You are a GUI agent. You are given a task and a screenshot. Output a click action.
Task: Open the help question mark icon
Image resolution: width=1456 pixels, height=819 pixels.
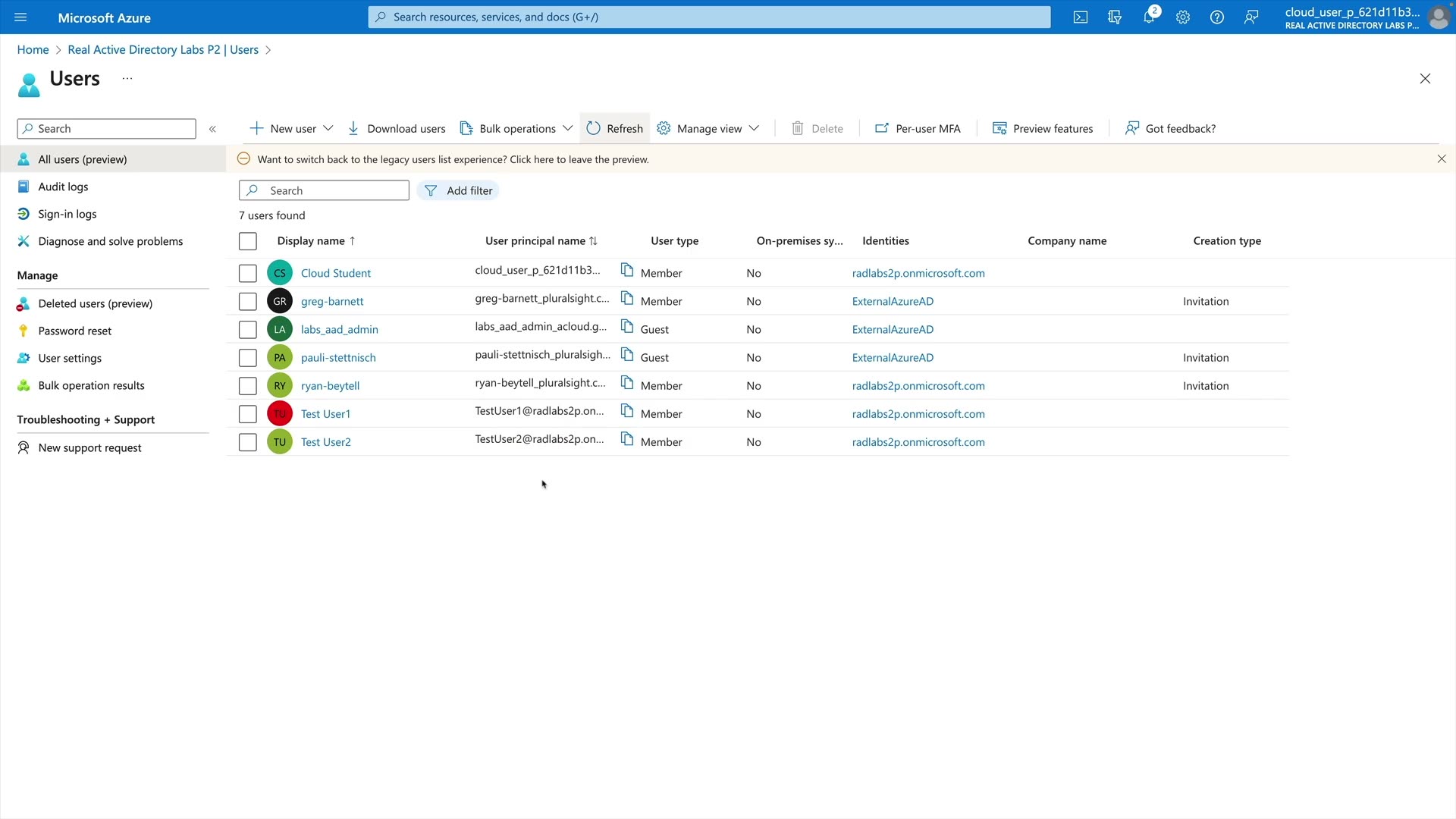[1217, 17]
